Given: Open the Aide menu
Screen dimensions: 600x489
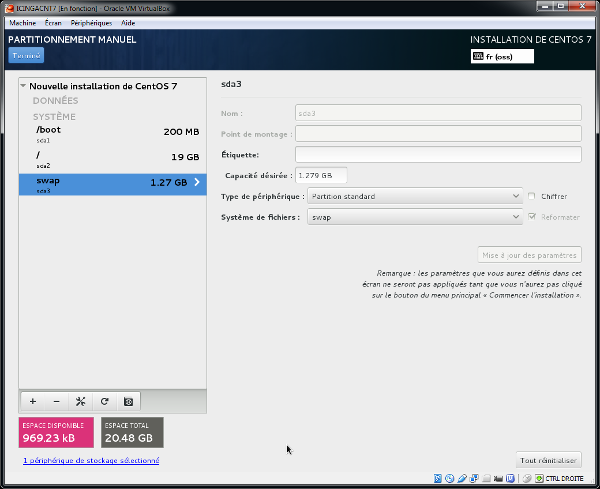Looking at the screenshot, I should click(x=128, y=23).
